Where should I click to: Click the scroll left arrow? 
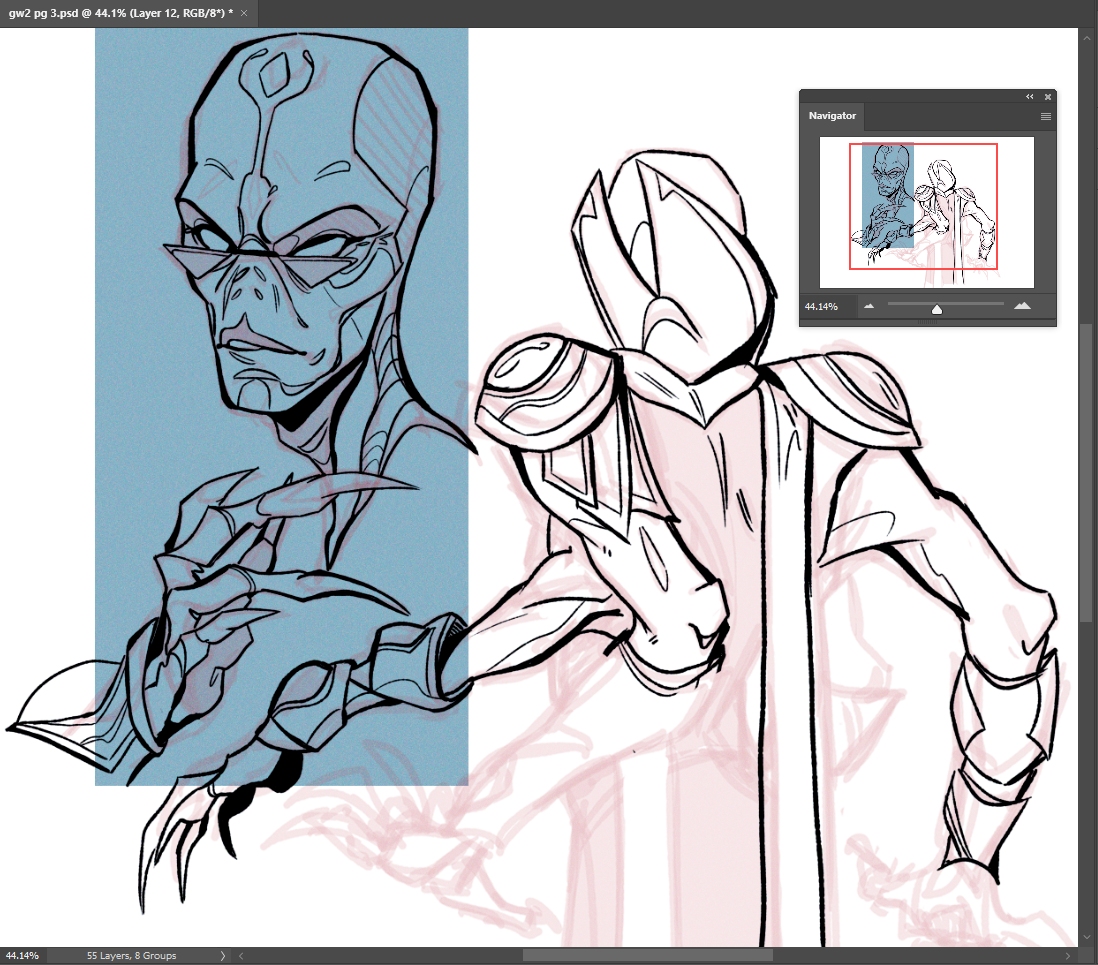click(240, 956)
